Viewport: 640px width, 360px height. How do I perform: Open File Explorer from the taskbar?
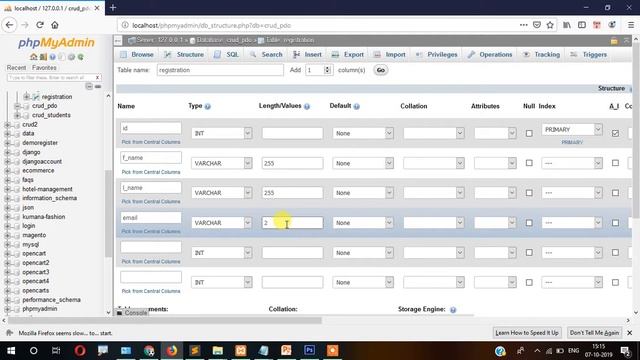[218, 351]
